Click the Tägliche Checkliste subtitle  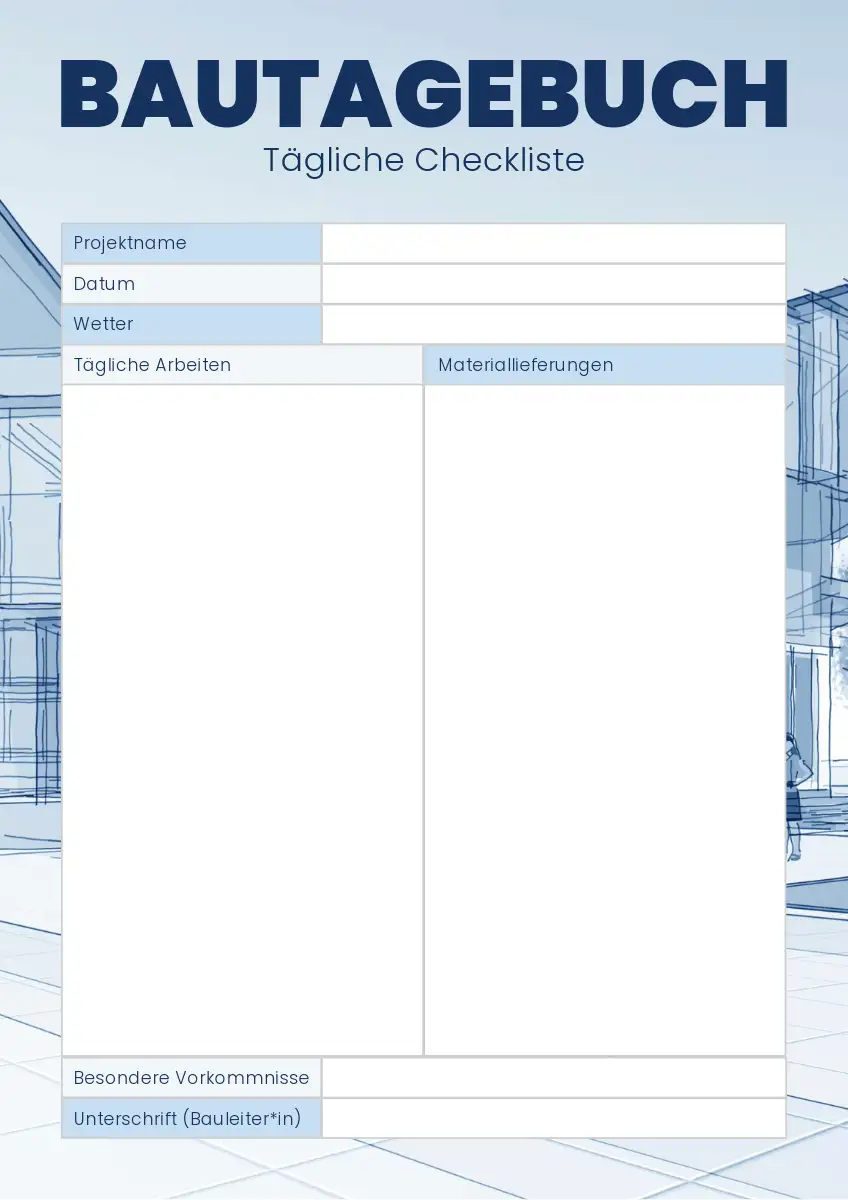[x=424, y=160]
